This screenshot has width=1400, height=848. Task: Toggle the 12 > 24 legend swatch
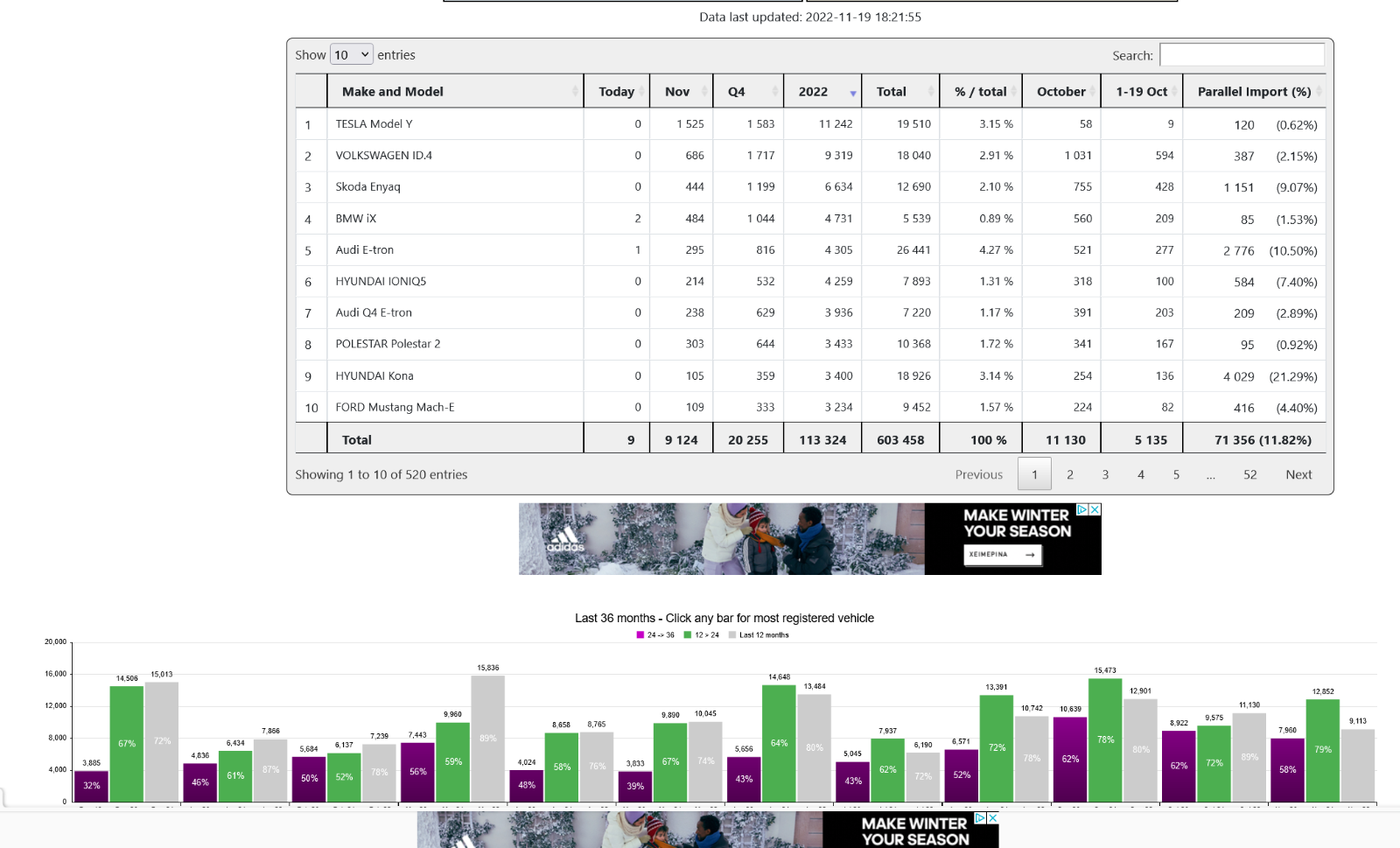[688, 635]
